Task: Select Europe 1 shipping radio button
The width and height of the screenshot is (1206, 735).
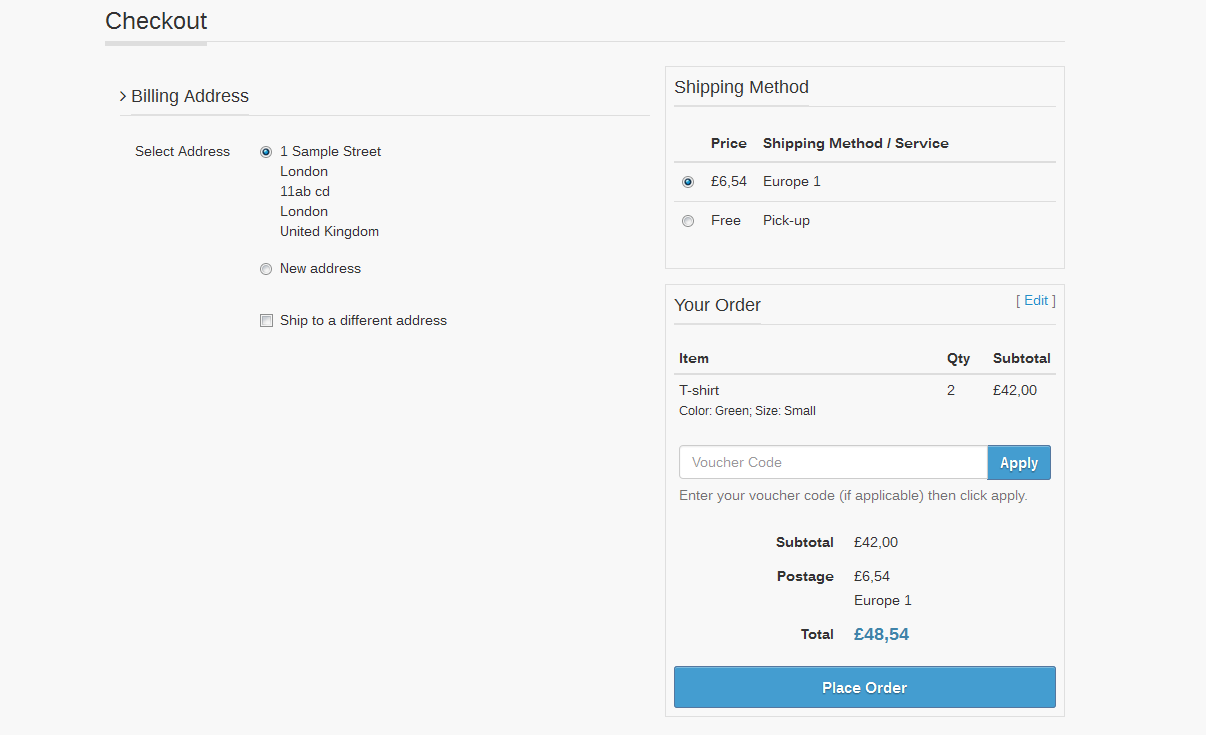Action: pyautogui.click(x=688, y=182)
